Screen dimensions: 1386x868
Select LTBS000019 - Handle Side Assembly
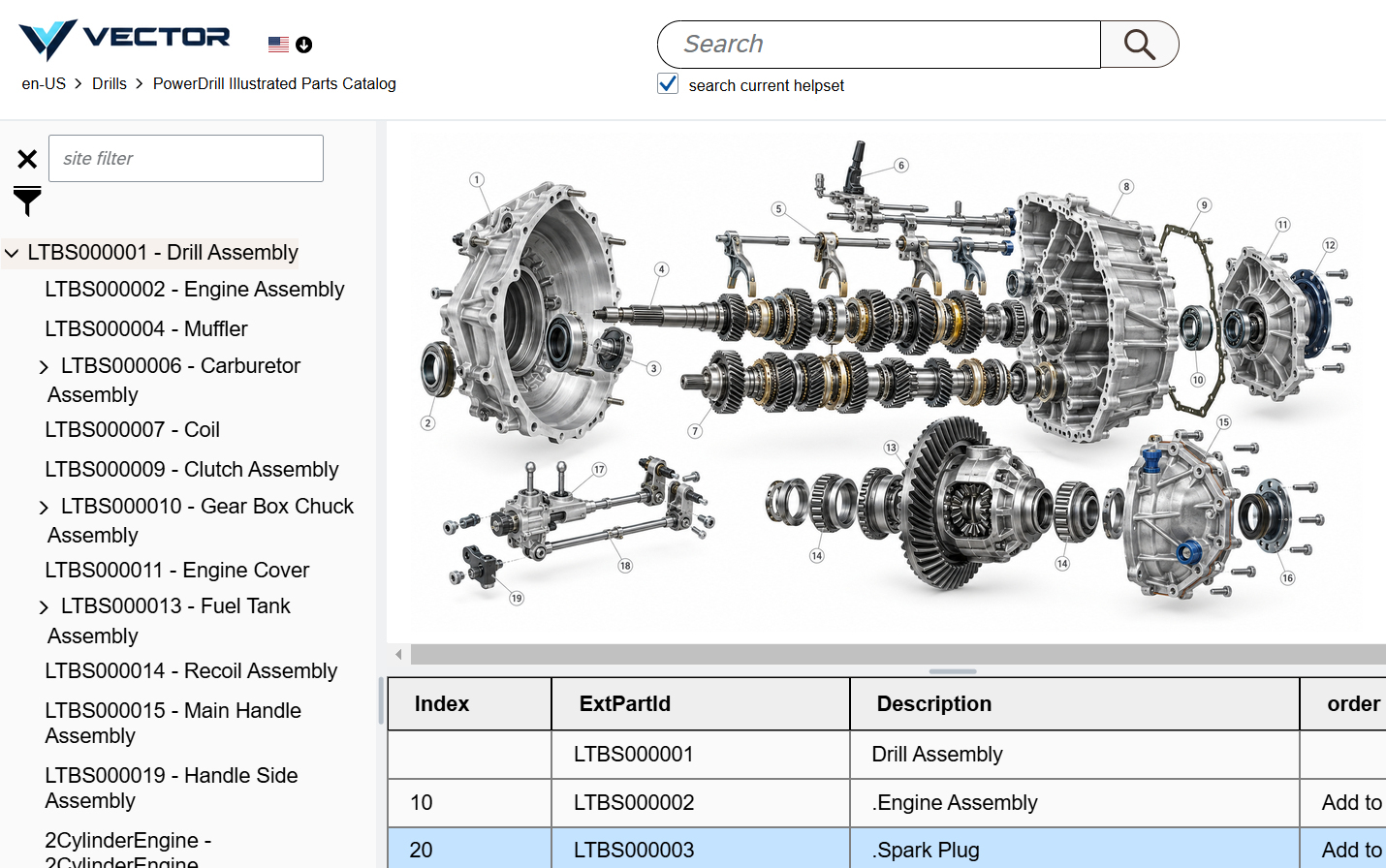click(x=172, y=788)
